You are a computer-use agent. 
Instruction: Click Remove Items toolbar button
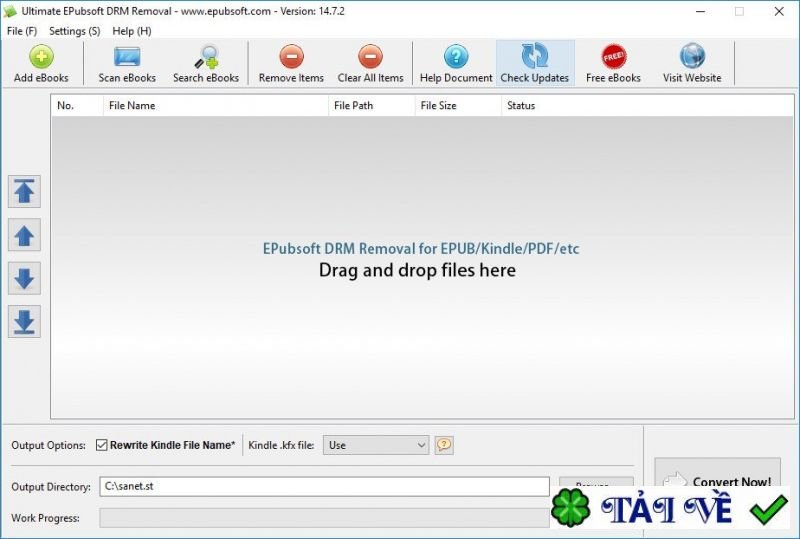point(291,63)
